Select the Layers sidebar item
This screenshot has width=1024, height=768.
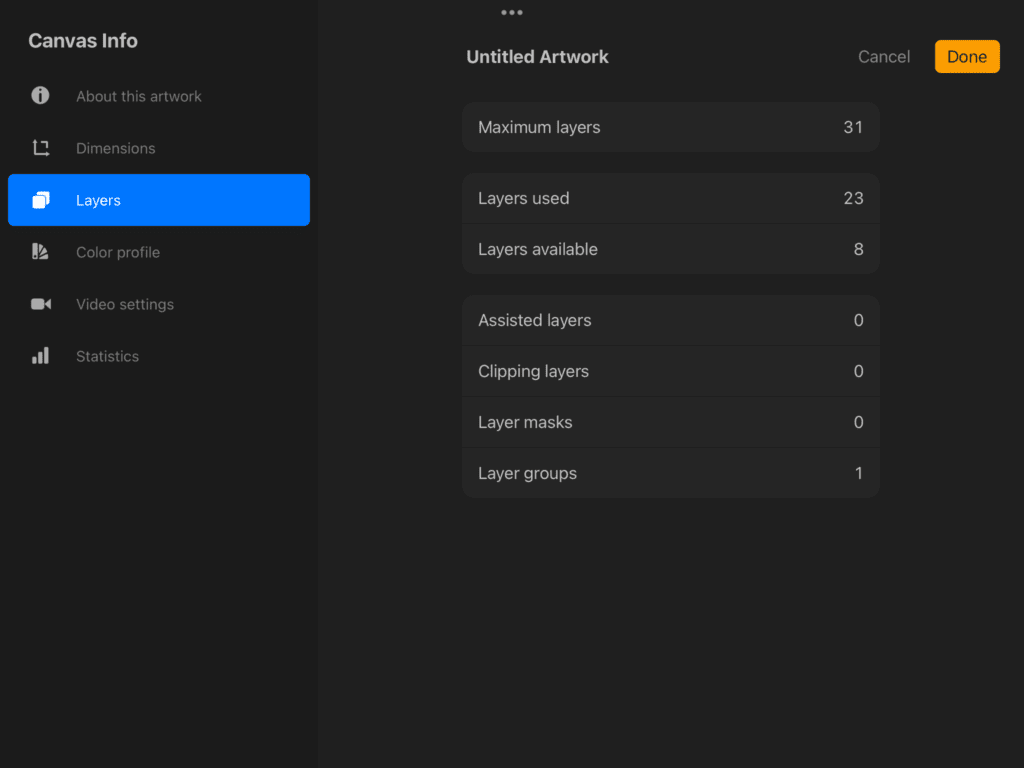[x=158, y=200]
